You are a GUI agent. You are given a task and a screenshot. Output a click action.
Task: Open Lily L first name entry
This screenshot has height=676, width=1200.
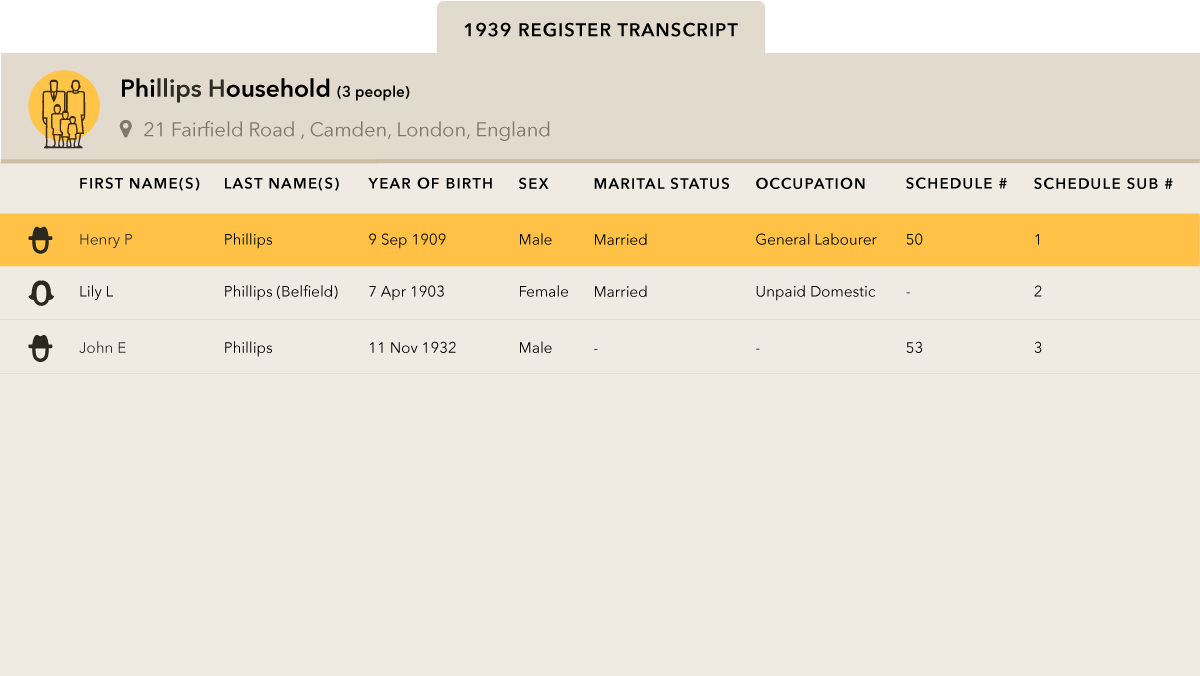[96, 292]
